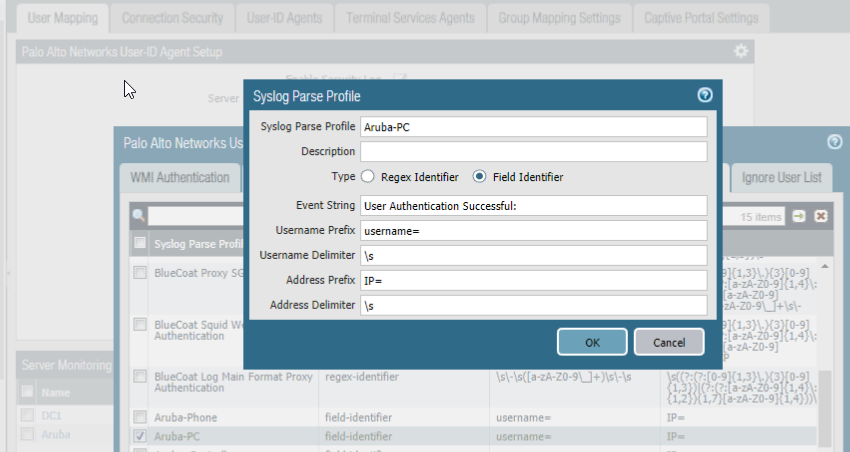This screenshot has height=452, width=850.
Task: Open help for Syslog Parse Profile dialog
Action: [704, 95]
